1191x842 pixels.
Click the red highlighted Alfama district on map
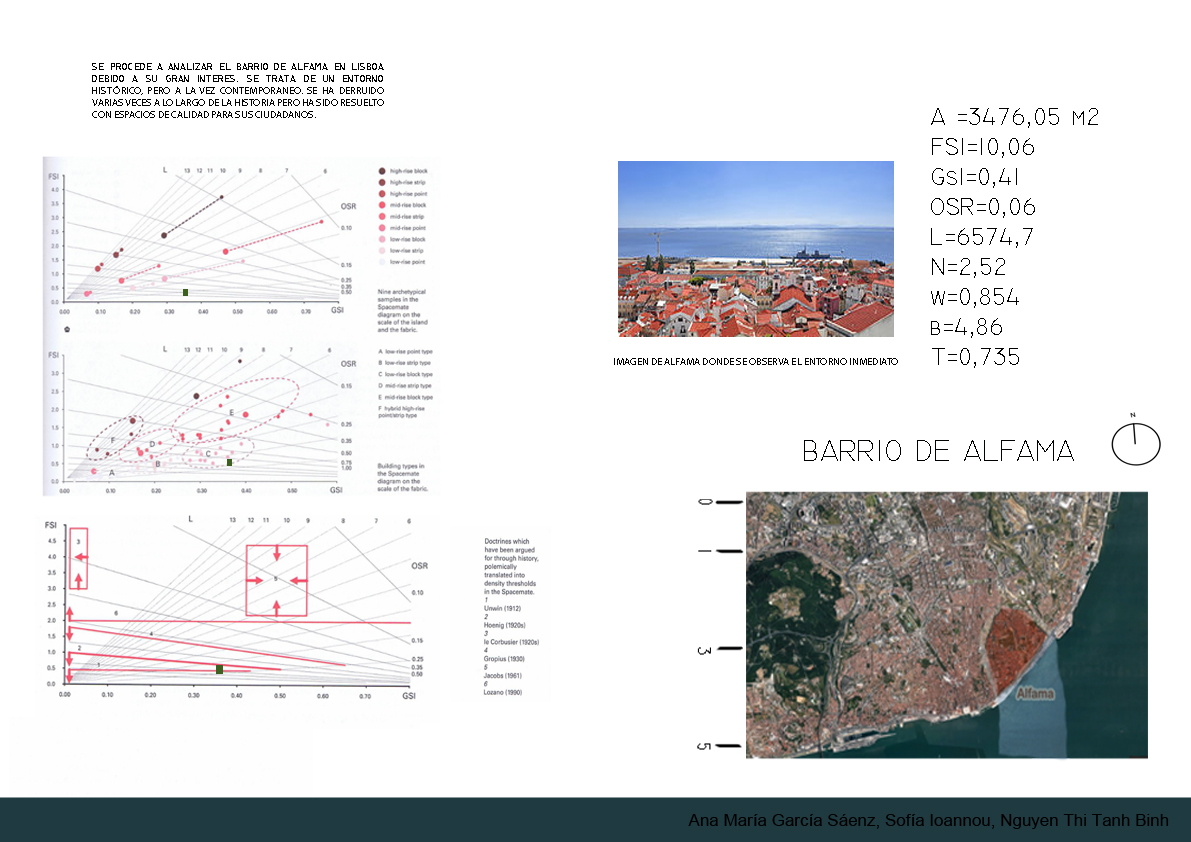[x=1016, y=651]
